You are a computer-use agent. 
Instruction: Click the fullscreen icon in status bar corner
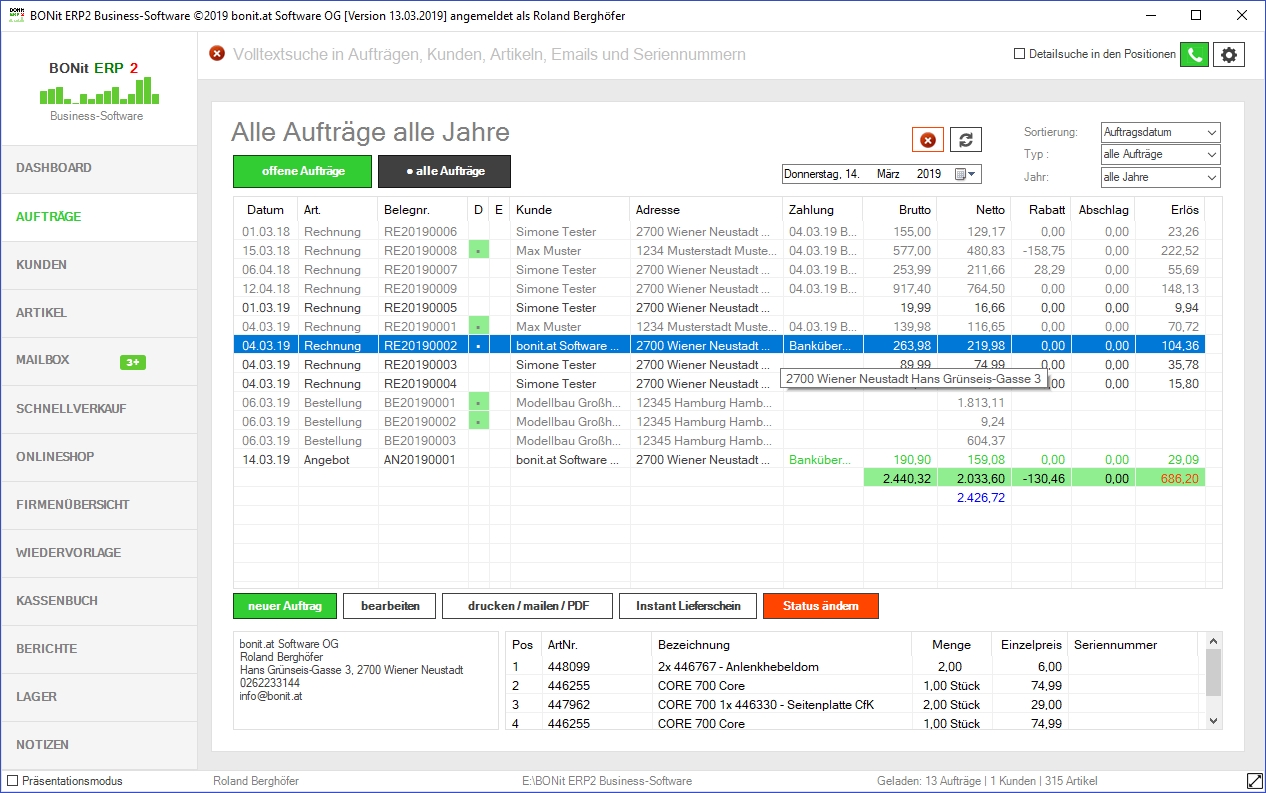click(1254, 781)
